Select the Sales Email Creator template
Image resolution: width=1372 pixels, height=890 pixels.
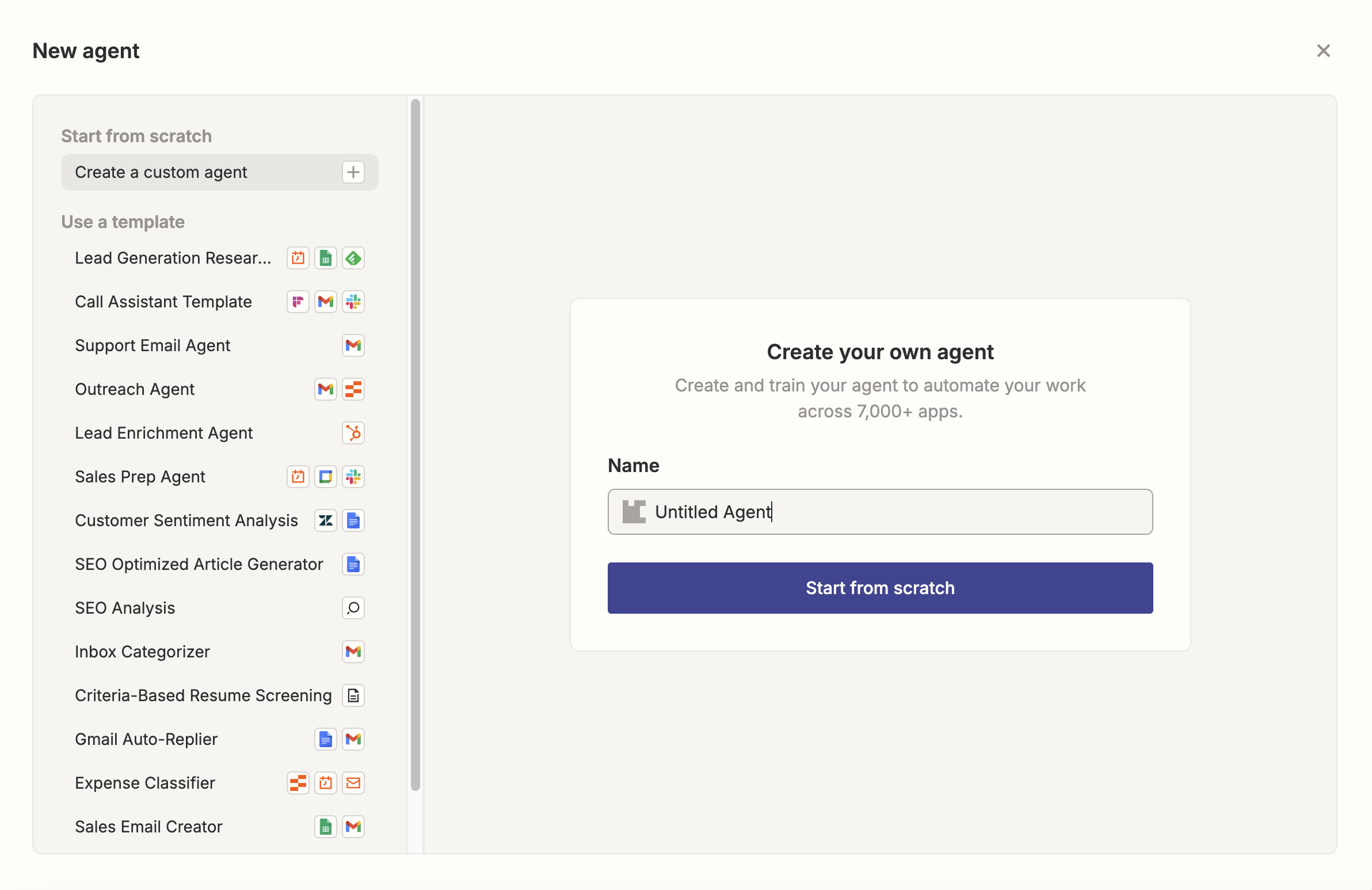coord(219,827)
